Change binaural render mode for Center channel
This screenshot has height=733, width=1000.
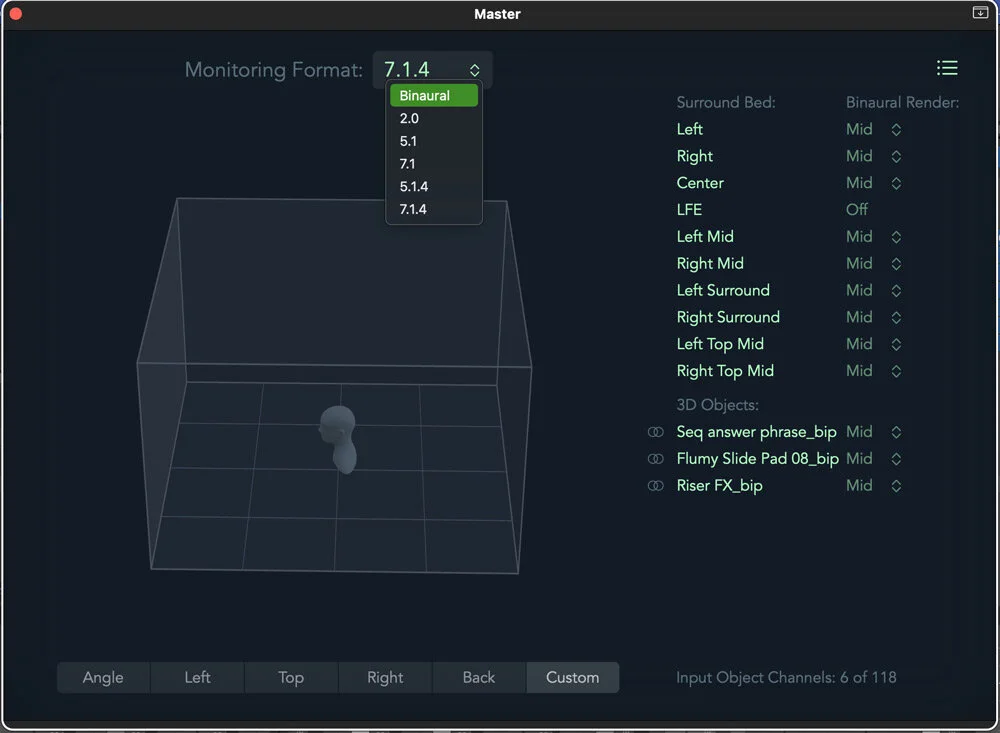(874, 183)
